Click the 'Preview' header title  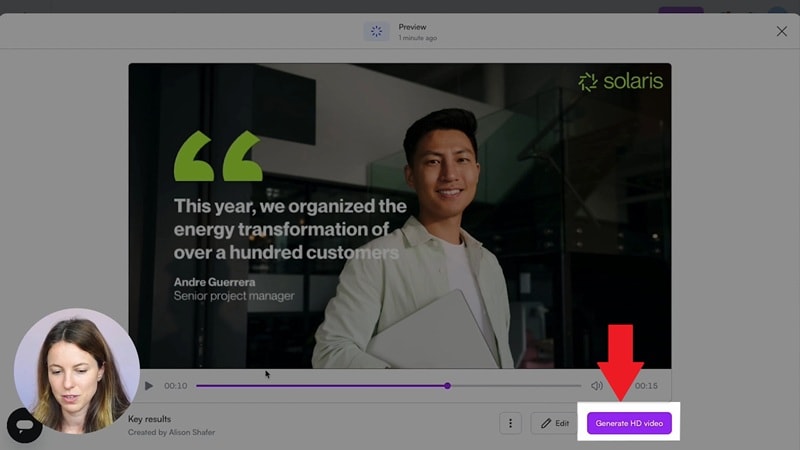(412, 27)
